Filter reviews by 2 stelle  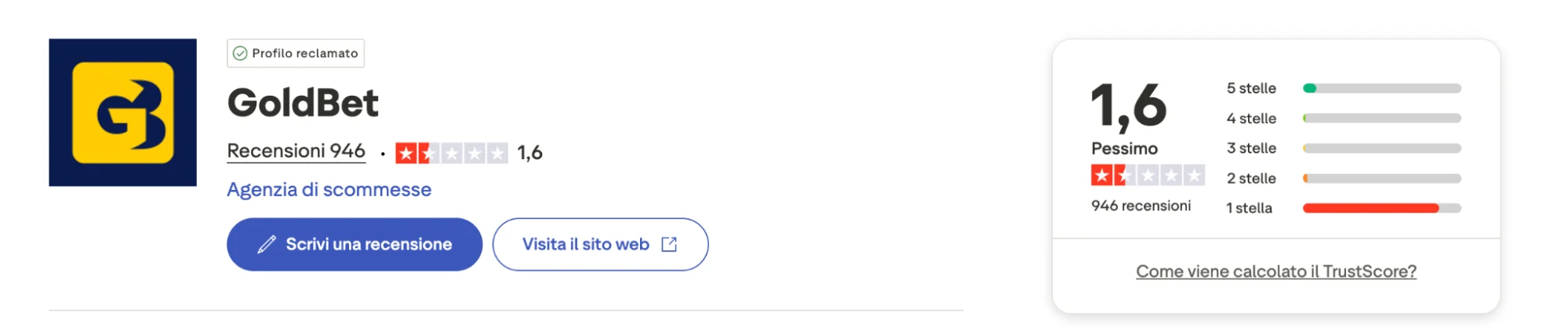click(1251, 178)
